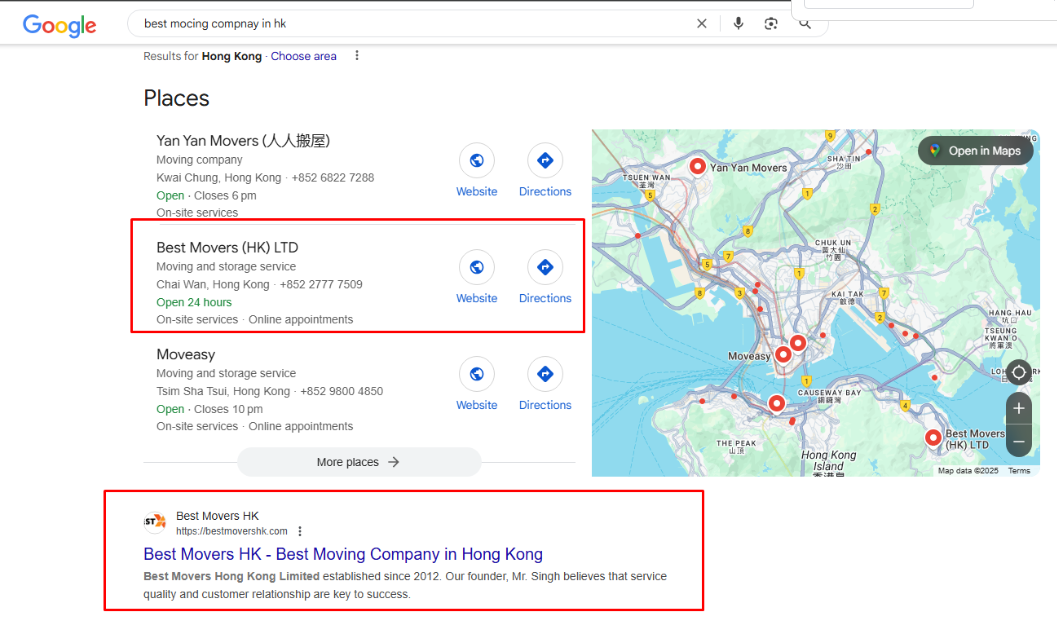The image size is (1057, 633).
Task: Click the magnifier search icon
Action: [805, 24]
